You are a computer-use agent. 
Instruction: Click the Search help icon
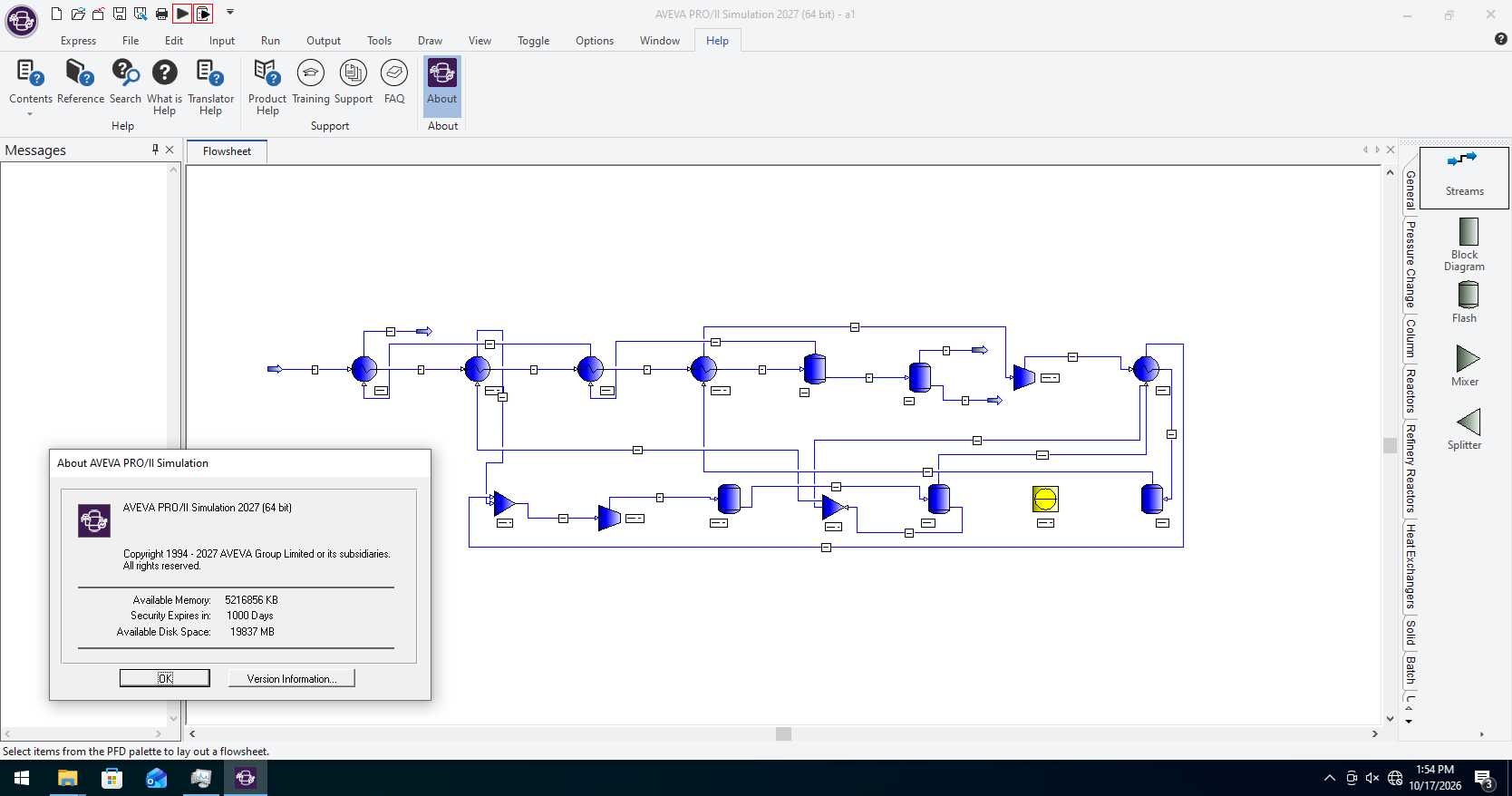pos(125,73)
